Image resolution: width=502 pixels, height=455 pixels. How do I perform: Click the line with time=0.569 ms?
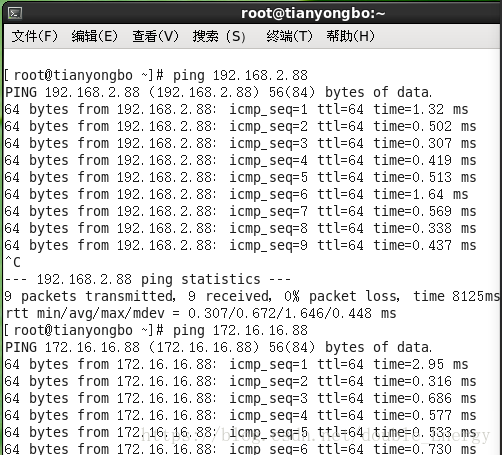click(x=240, y=211)
